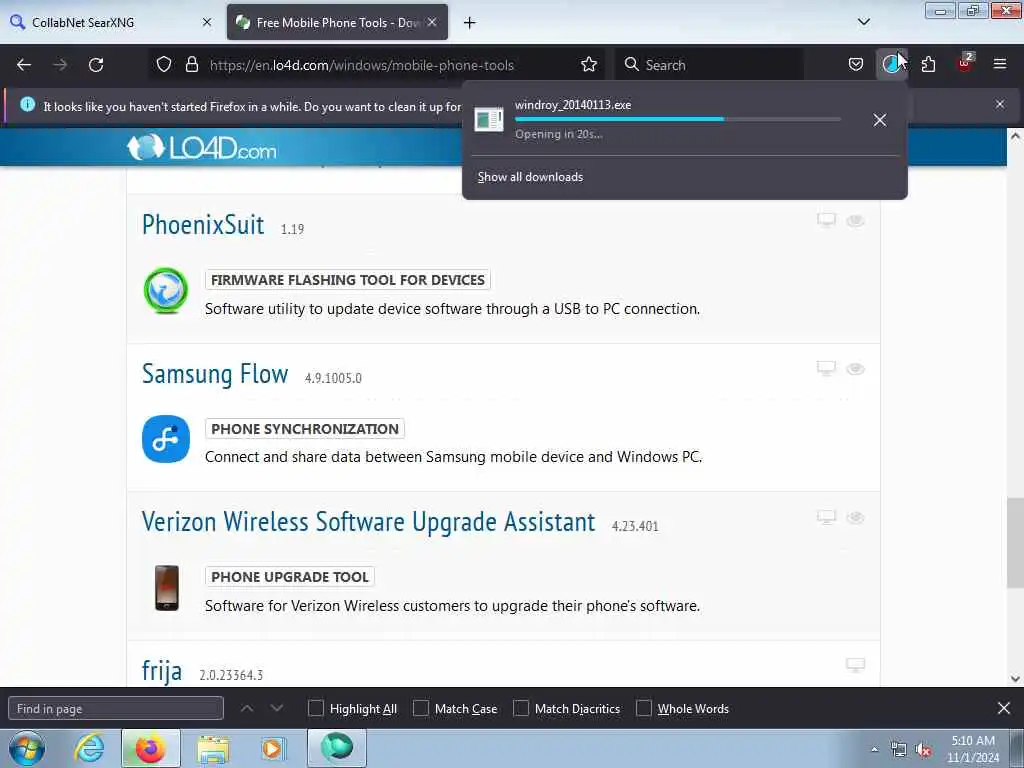The image size is (1024, 768).
Task: Find next match arrow
Action: pyautogui.click(x=277, y=708)
